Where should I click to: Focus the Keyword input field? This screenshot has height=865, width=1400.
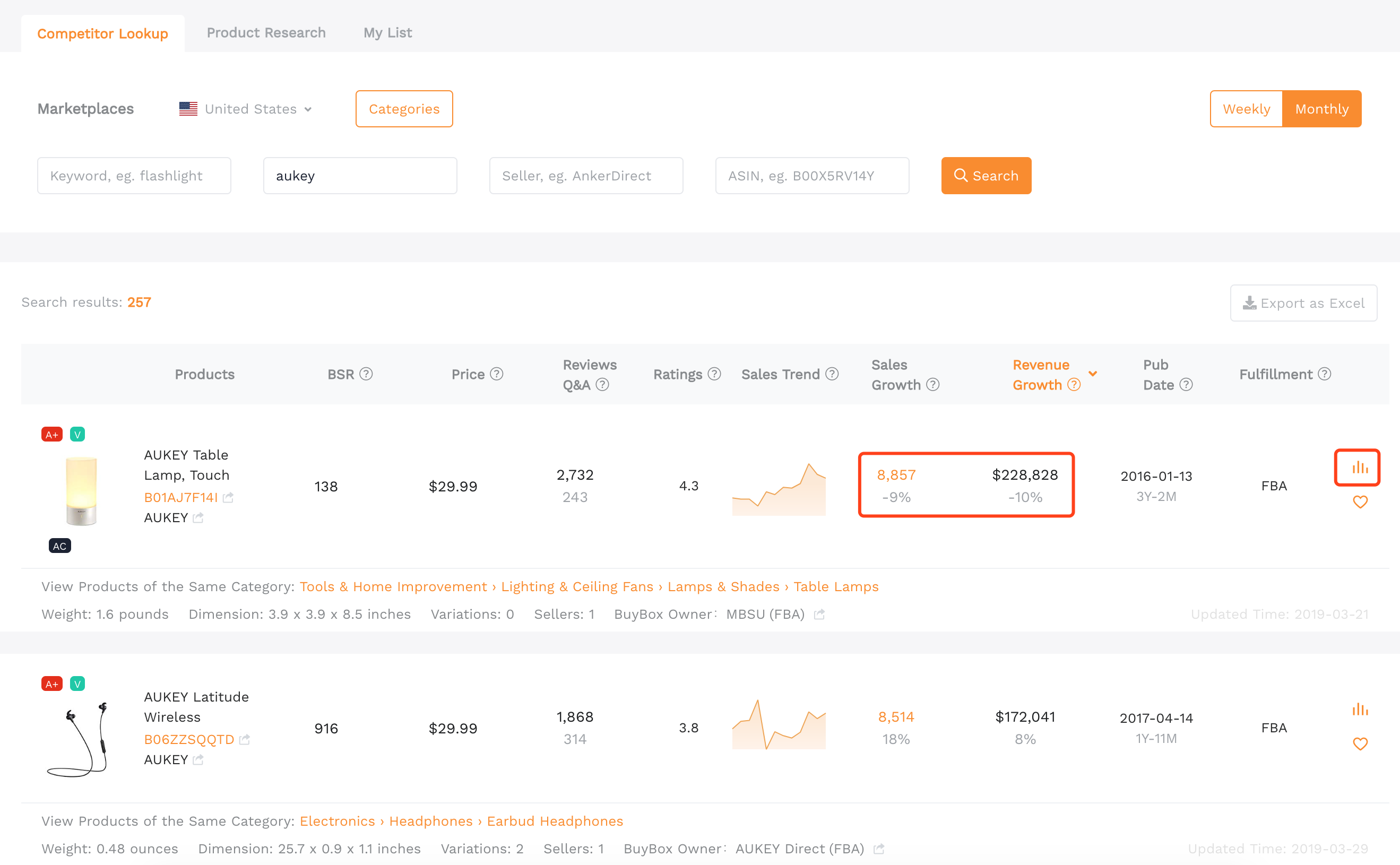coord(134,176)
